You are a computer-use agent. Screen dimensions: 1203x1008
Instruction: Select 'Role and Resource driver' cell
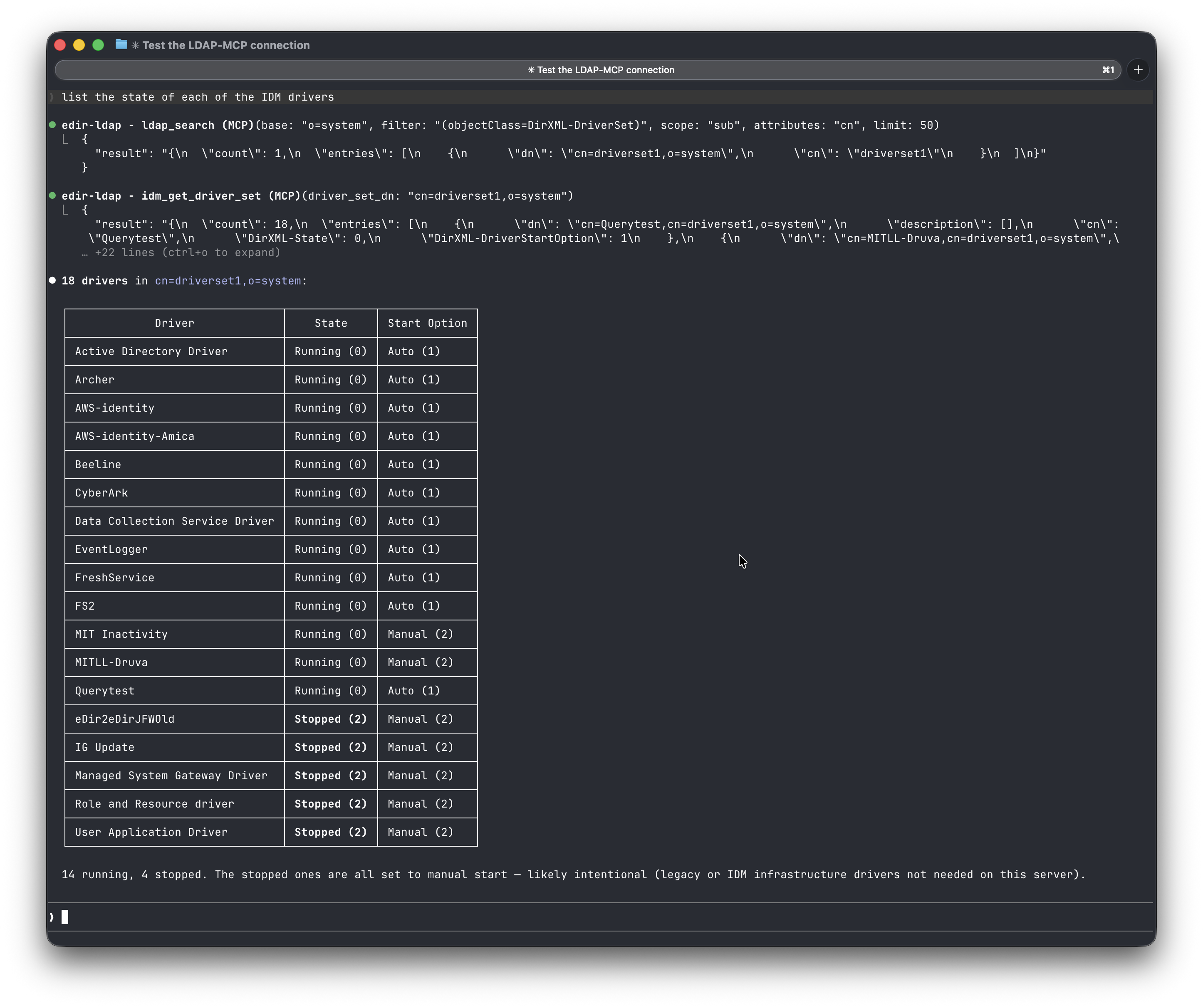coord(175,803)
